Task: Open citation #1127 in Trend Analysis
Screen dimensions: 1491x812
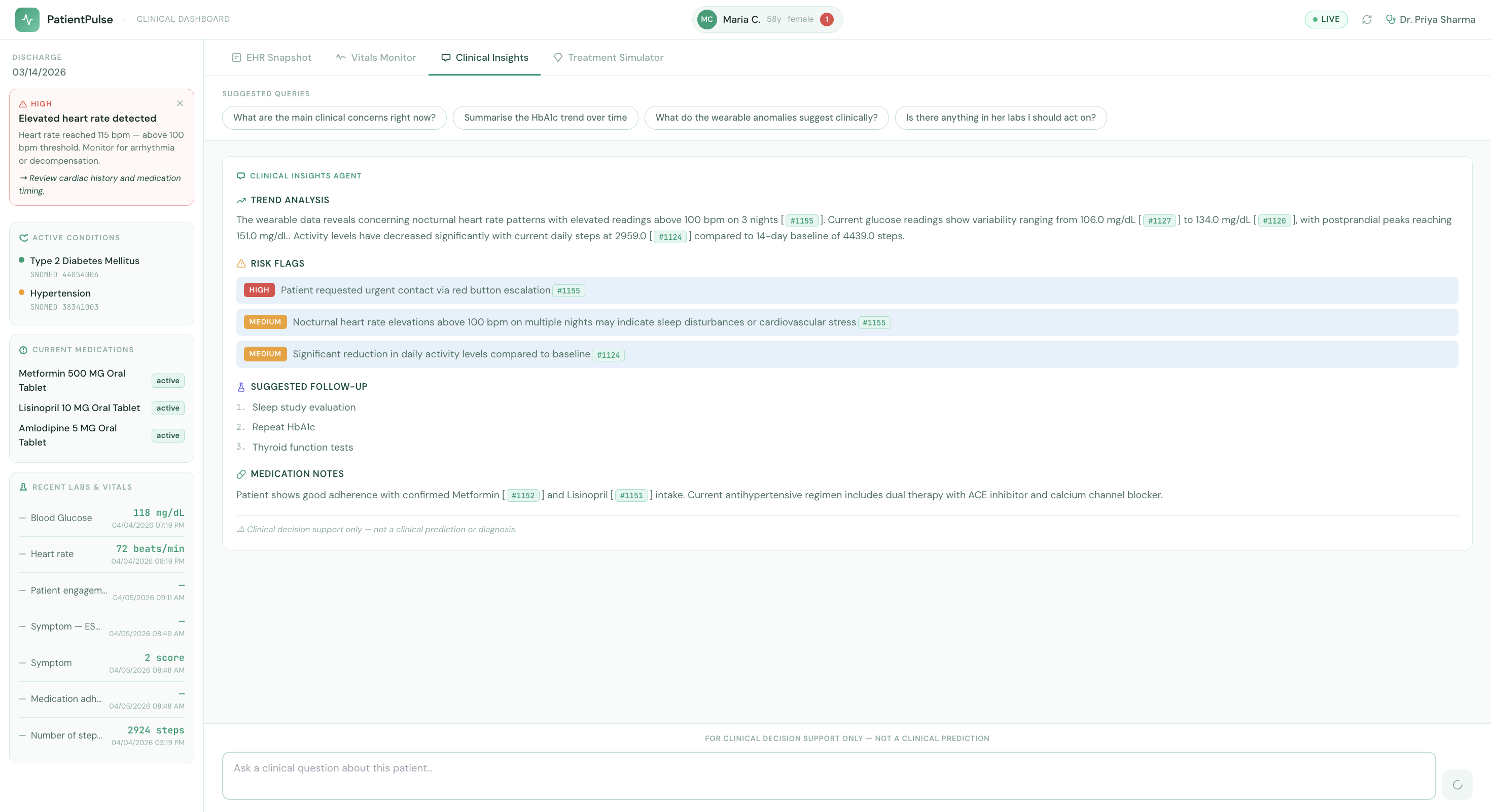Action: [1159, 220]
